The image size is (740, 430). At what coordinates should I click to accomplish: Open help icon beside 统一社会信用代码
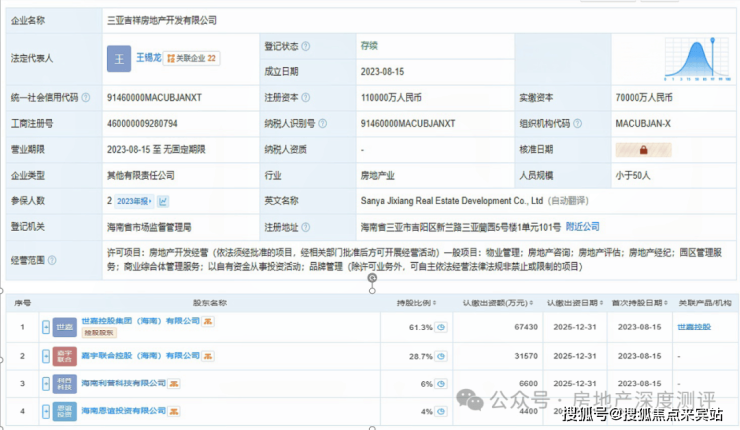85,97
